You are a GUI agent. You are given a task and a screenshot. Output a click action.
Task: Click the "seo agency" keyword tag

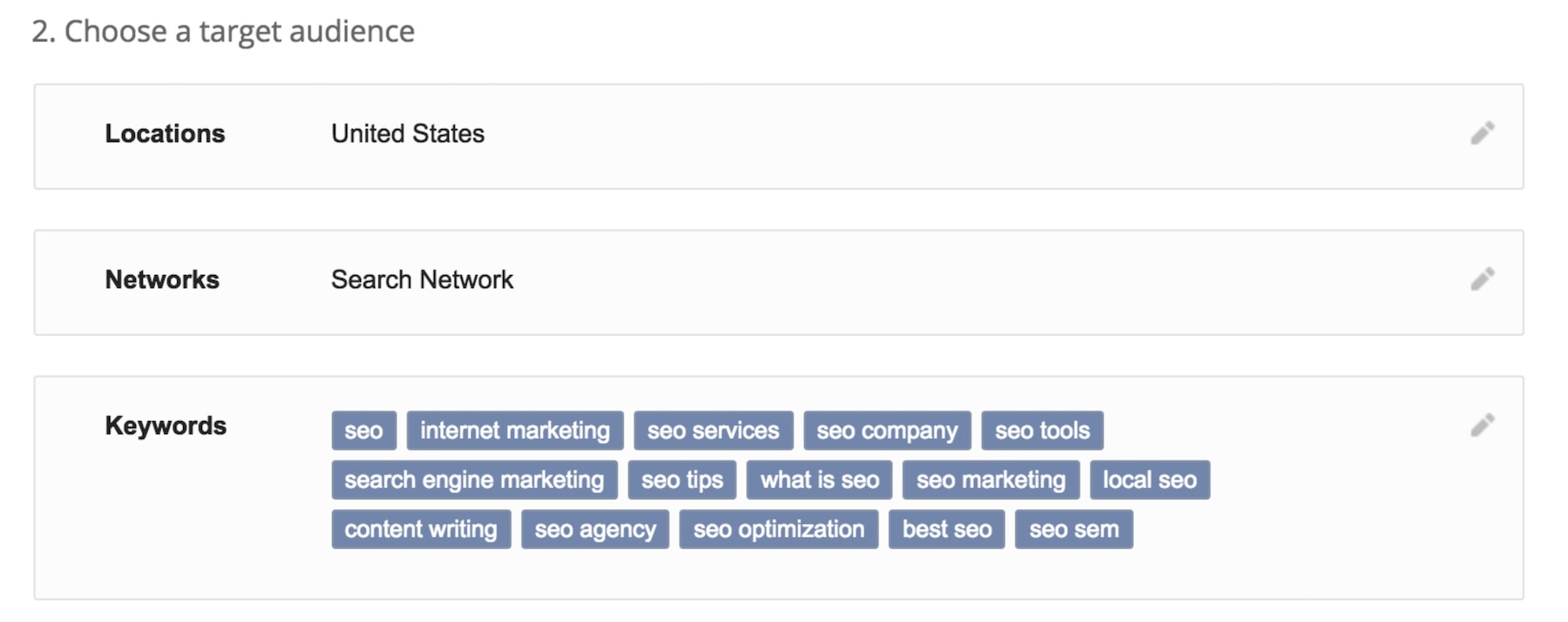(x=595, y=529)
